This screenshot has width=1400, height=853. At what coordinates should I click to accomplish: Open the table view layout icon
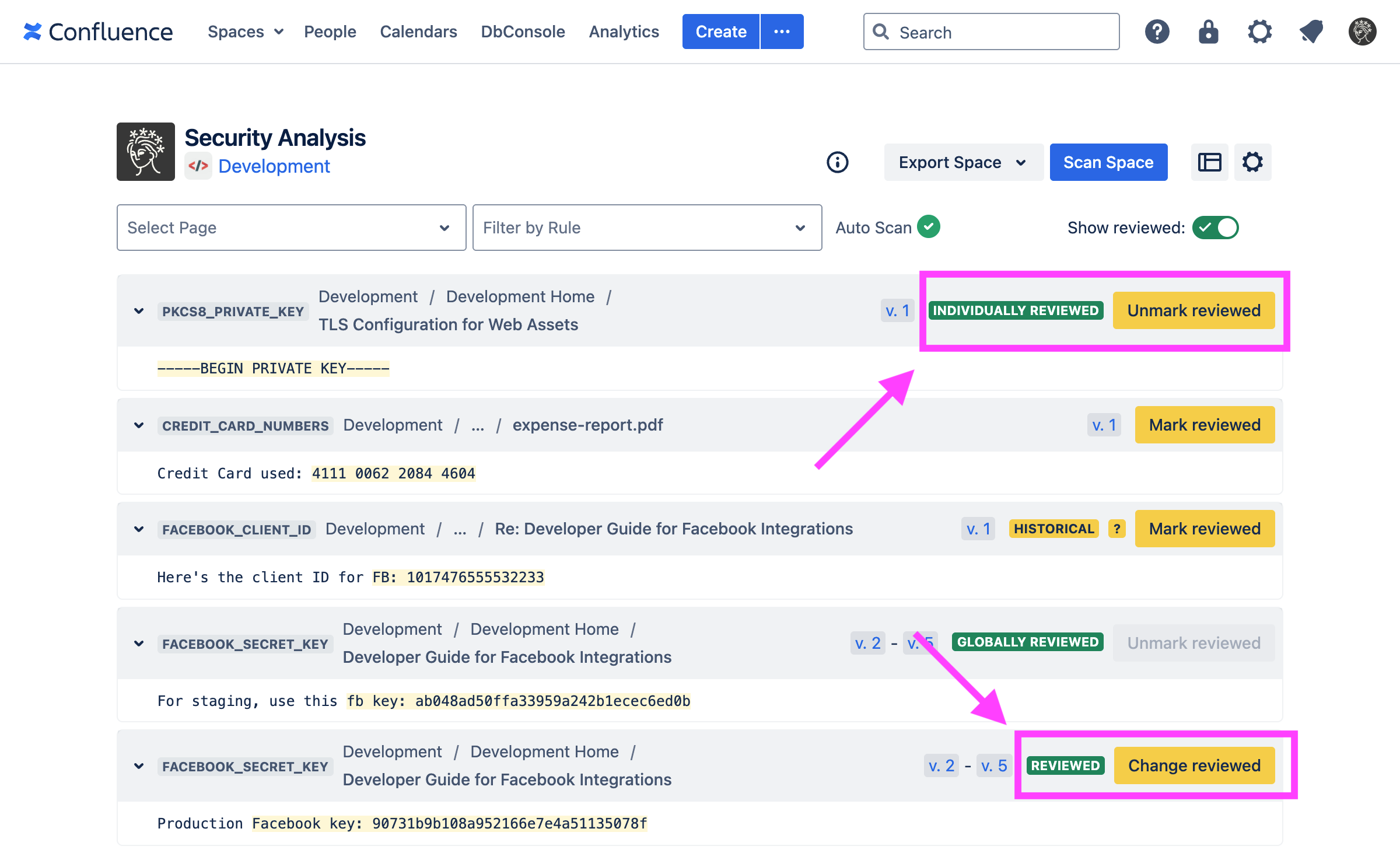(1209, 162)
